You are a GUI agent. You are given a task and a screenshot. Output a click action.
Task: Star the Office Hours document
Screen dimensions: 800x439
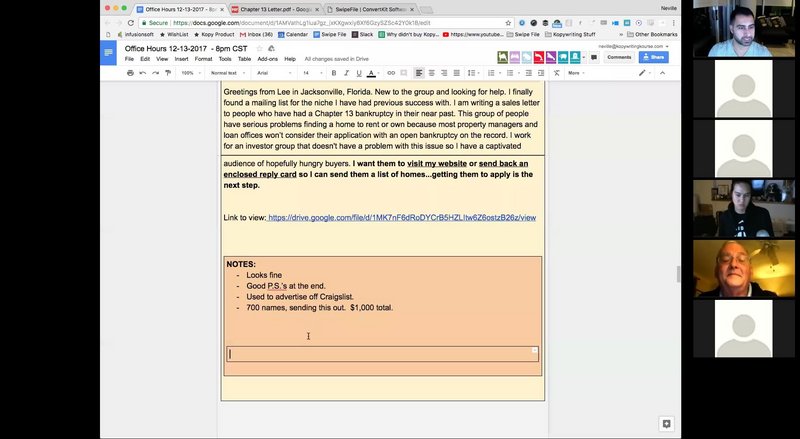(x=259, y=48)
